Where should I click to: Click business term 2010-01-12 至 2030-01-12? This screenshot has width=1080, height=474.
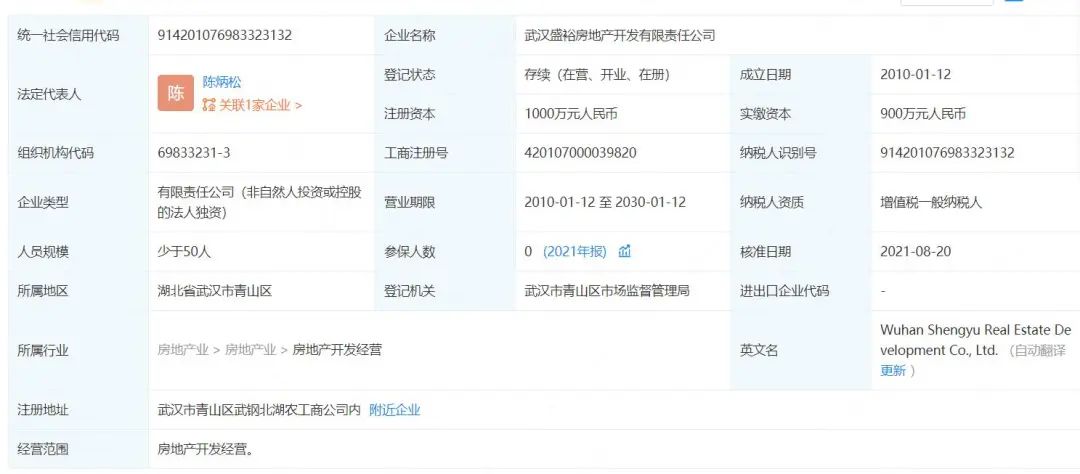605,203
